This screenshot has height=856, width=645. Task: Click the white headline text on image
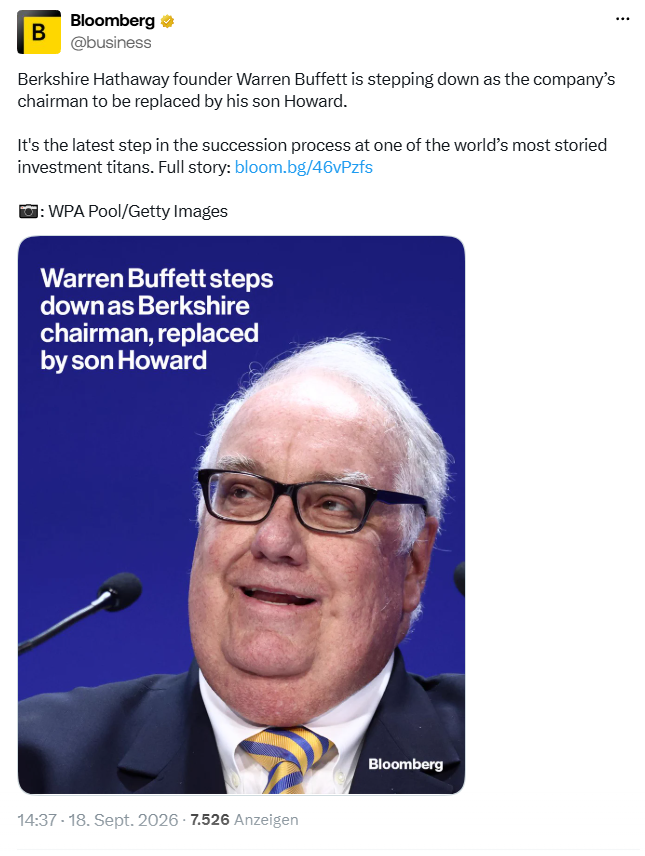pos(156,319)
